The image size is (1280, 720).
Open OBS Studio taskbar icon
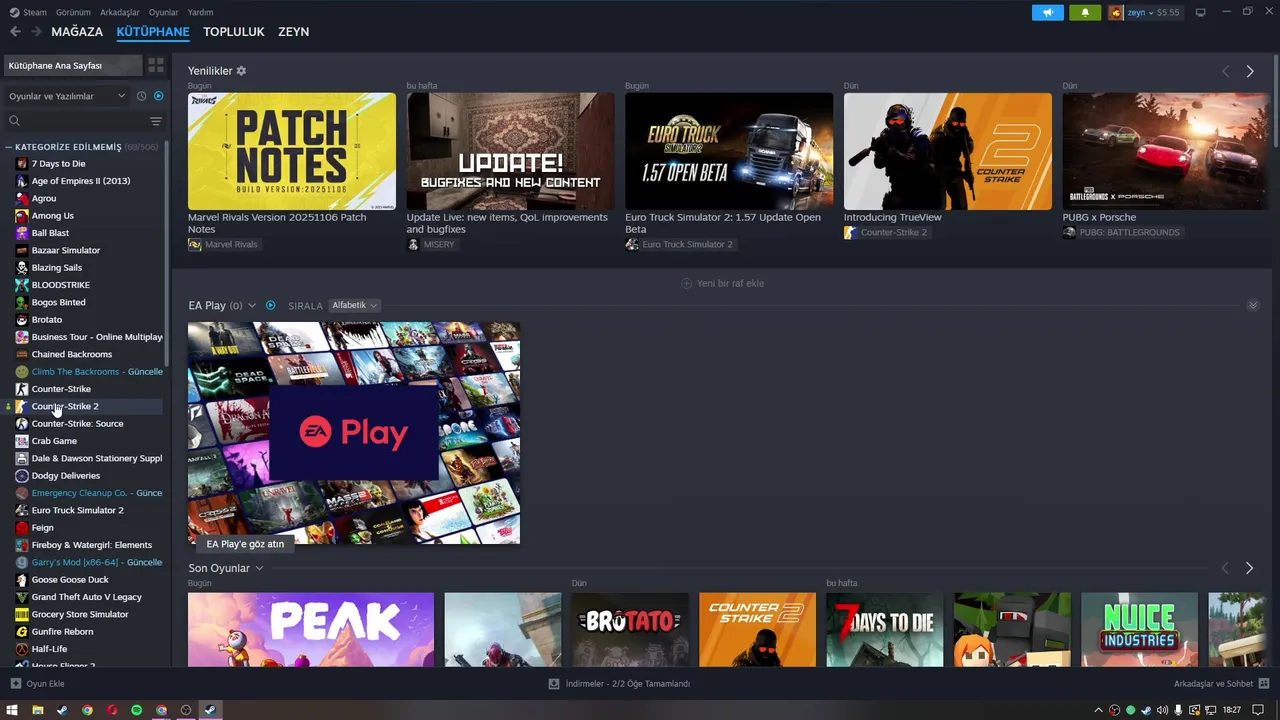click(186, 710)
